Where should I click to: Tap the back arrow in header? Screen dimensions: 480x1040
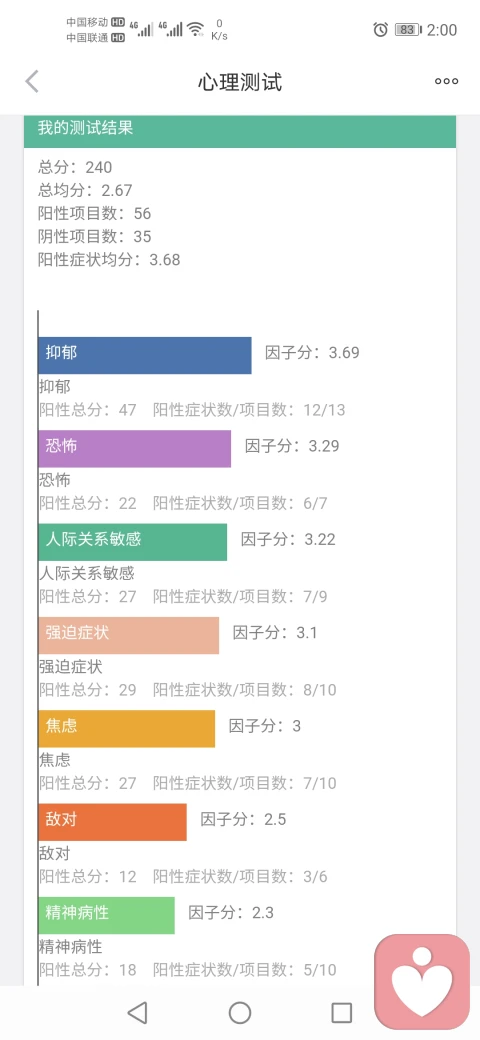[x=32, y=82]
